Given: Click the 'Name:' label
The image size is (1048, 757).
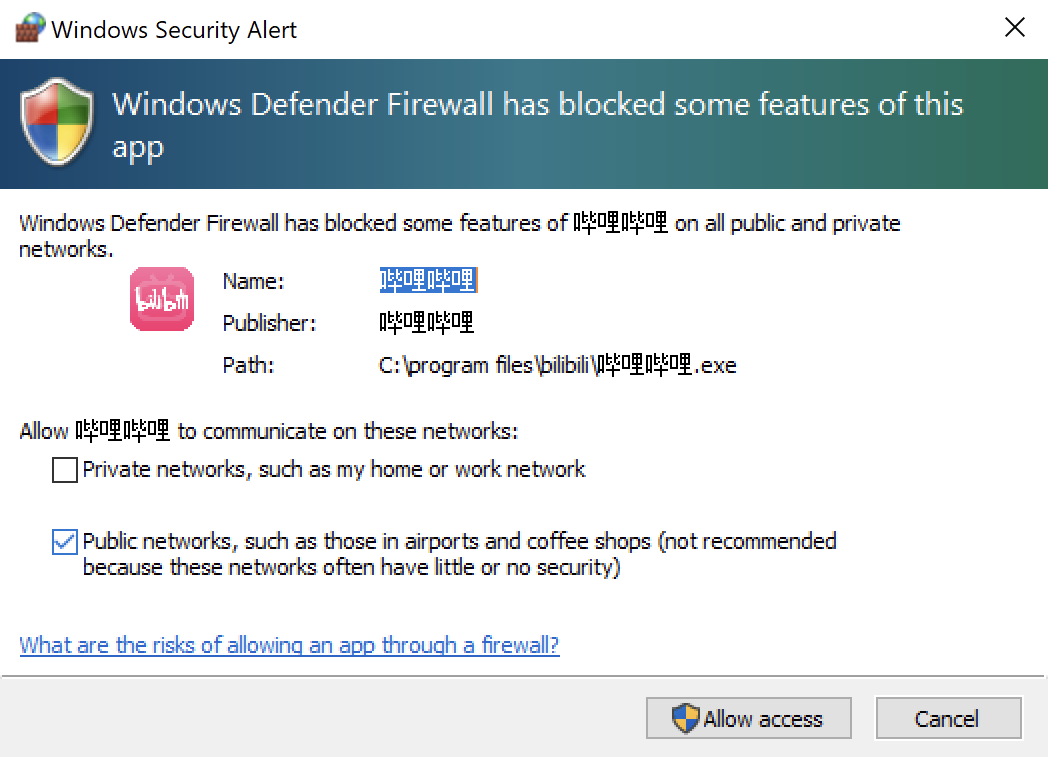Looking at the screenshot, I should [x=254, y=281].
